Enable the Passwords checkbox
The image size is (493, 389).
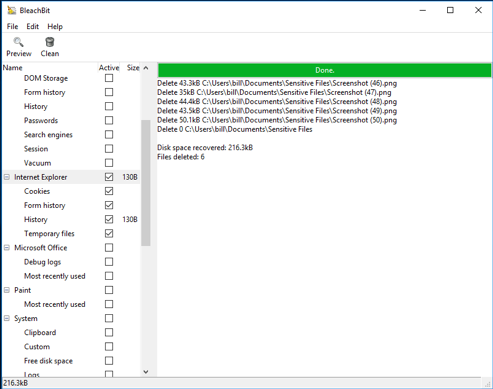[109, 120]
